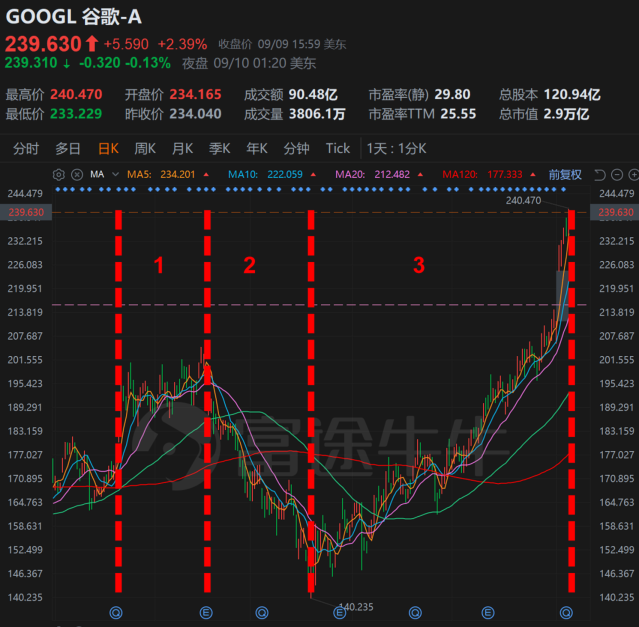Switch to the 多日 chart tab
The image size is (639, 627).
[68, 148]
